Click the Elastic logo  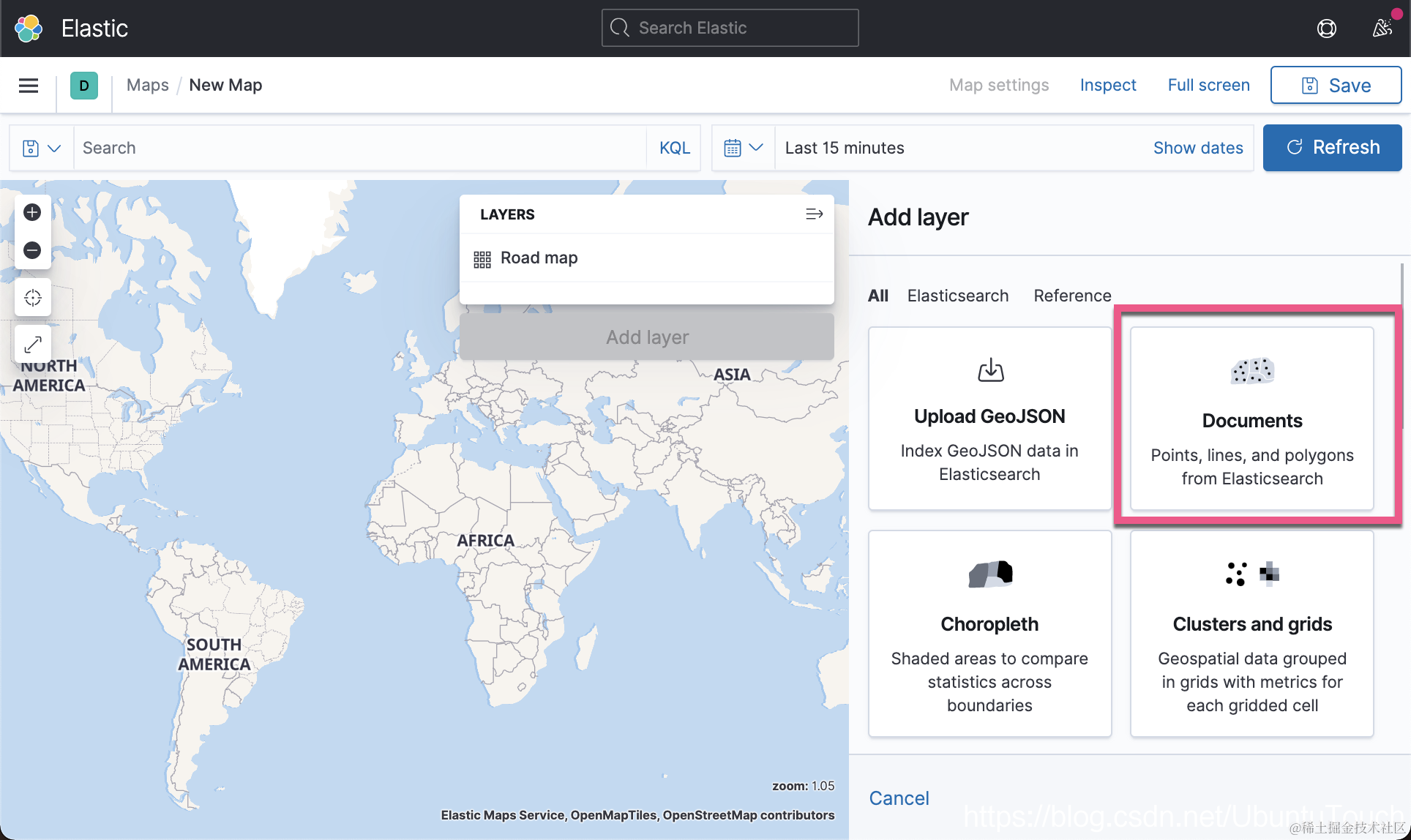coord(29,29)
